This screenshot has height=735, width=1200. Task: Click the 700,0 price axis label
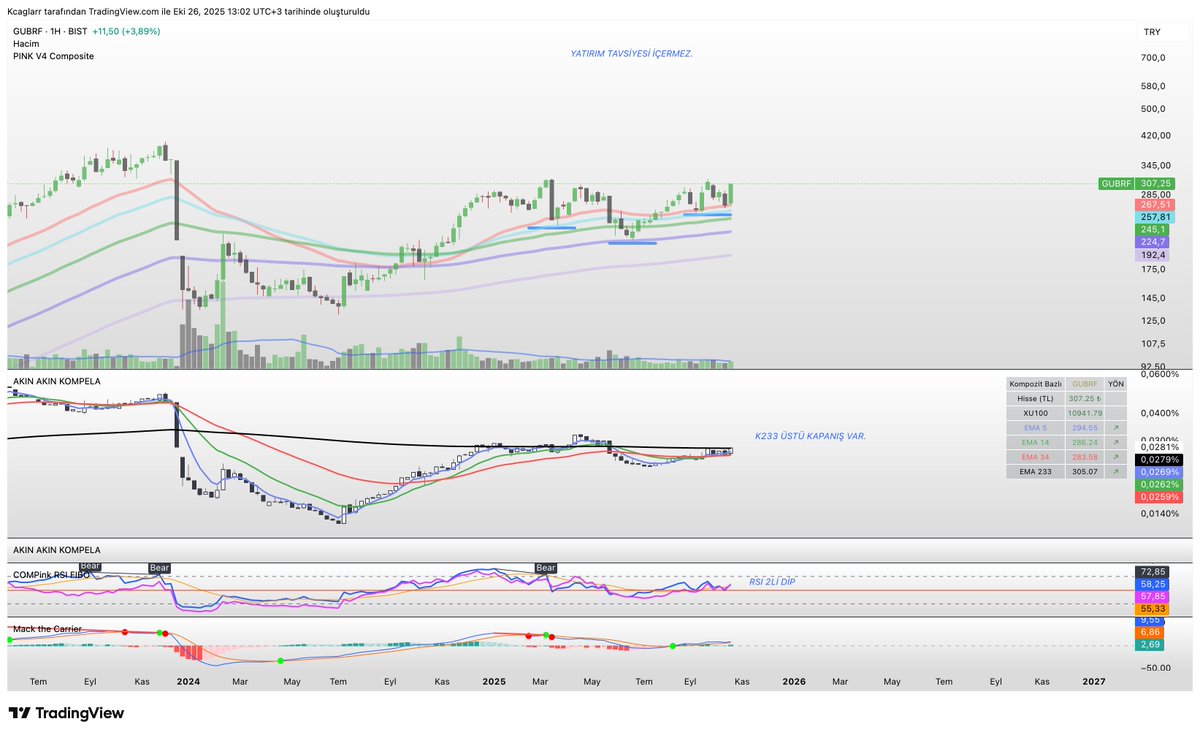[1153, 59]
